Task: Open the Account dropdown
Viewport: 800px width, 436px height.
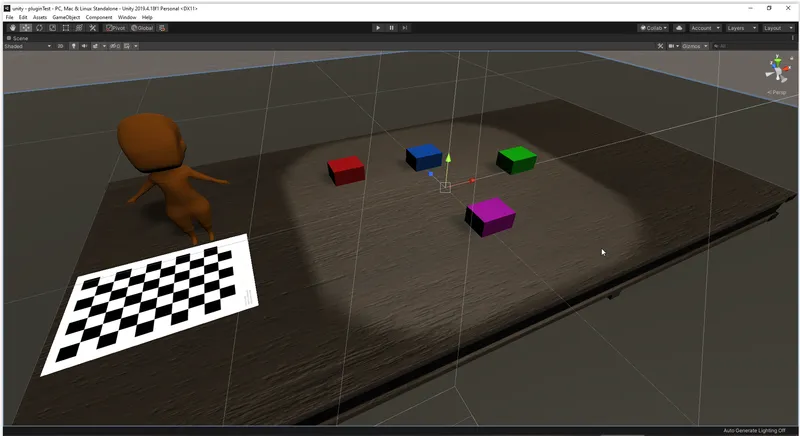Action: pos(705,28)
